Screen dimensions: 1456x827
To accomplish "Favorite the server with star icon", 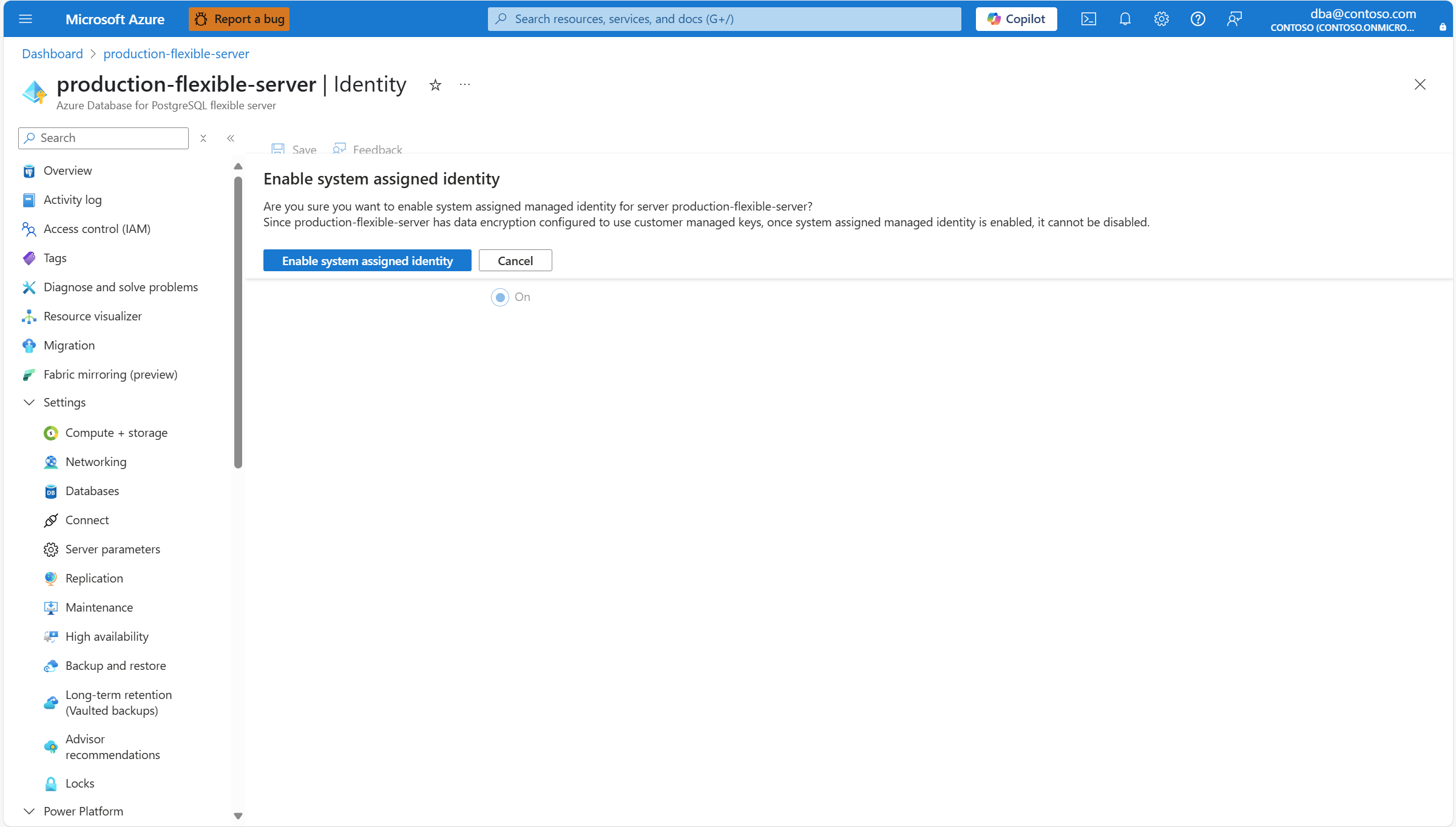I will 435,85.
